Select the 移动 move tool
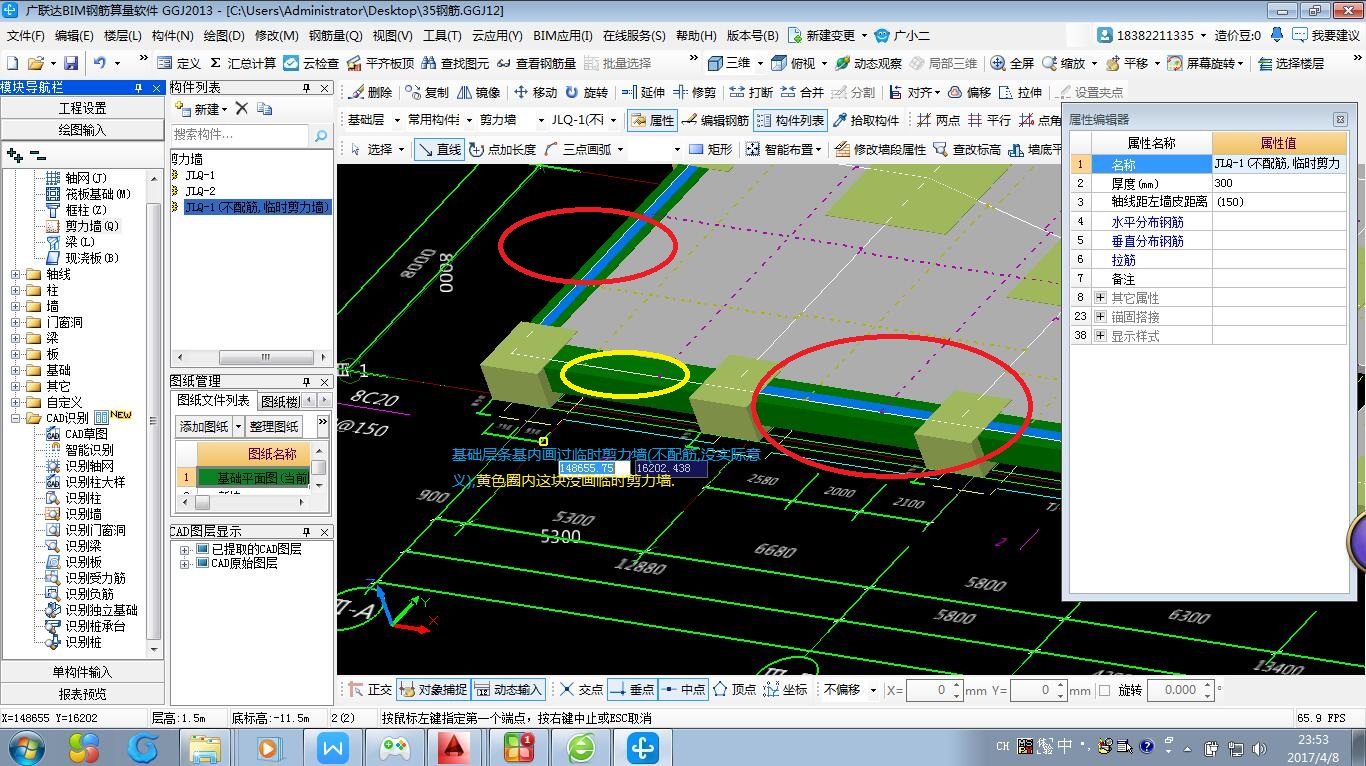This screenshot has width=1366, height=766. [535, 92]
